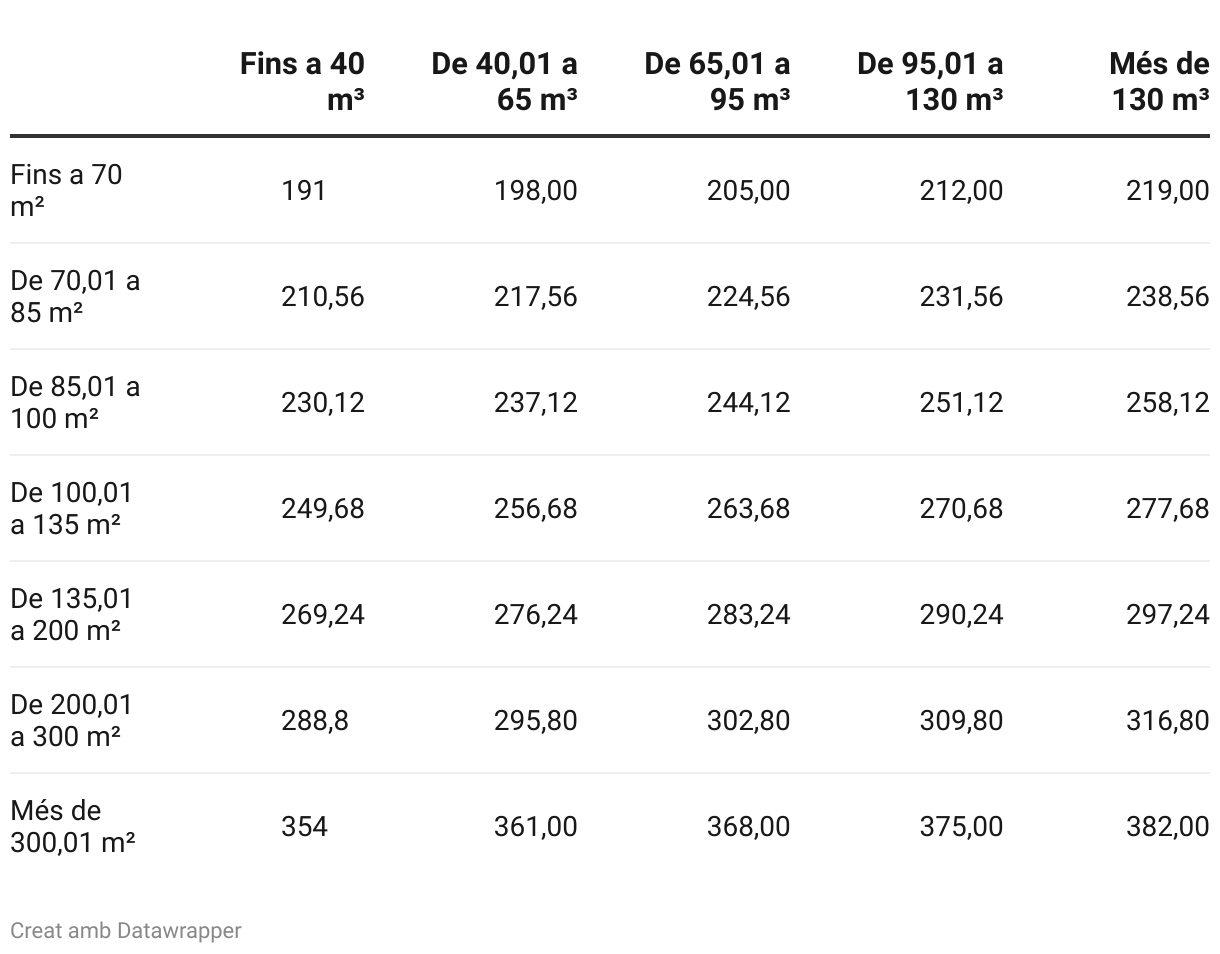Viewport: 1220px width, 954px height.
Task: Click the cell showing 244,12
Action: coord(748,402)
